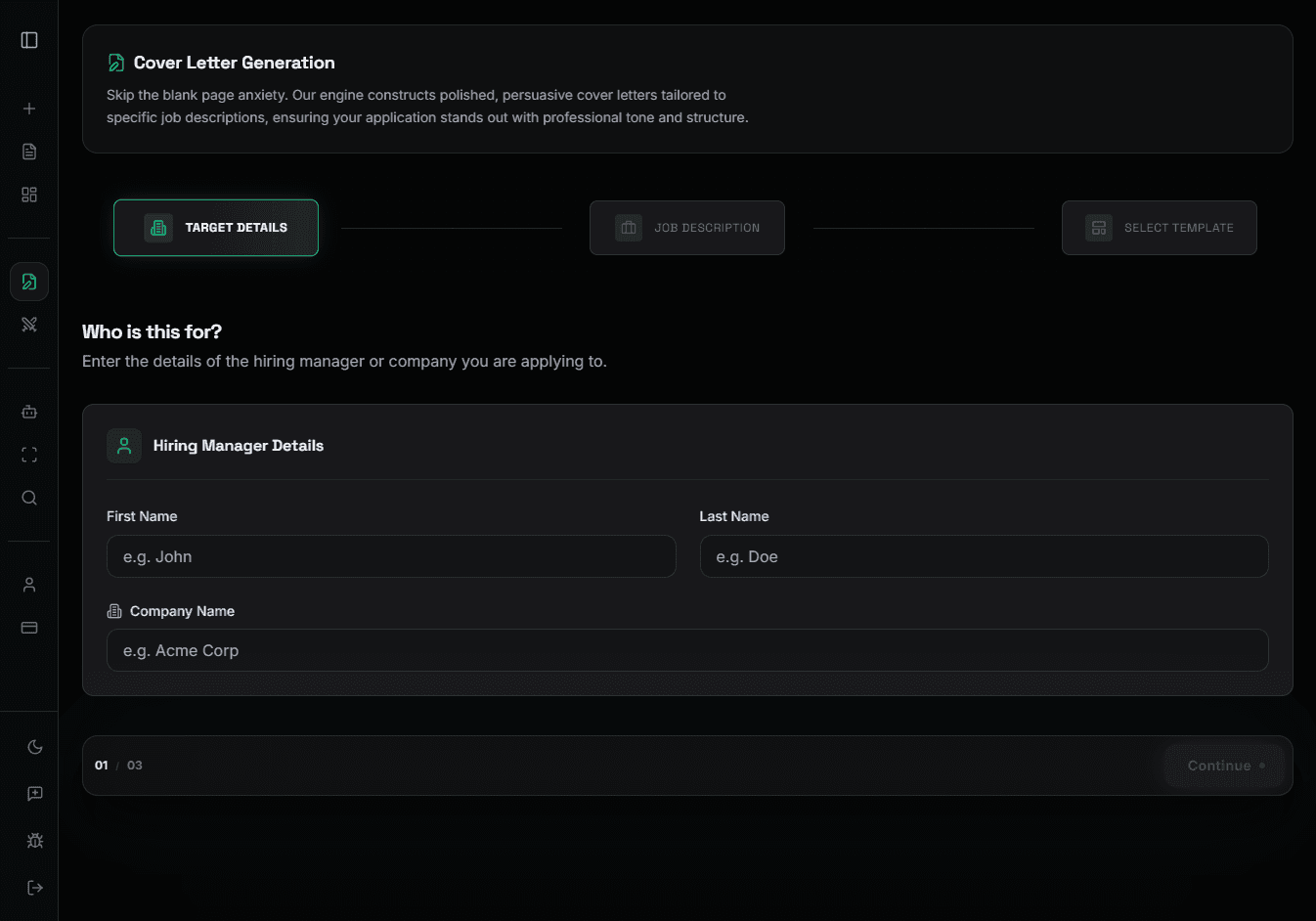
Task: Open the resume documents icon in the sidebar
Action: [x=28, y=152]
